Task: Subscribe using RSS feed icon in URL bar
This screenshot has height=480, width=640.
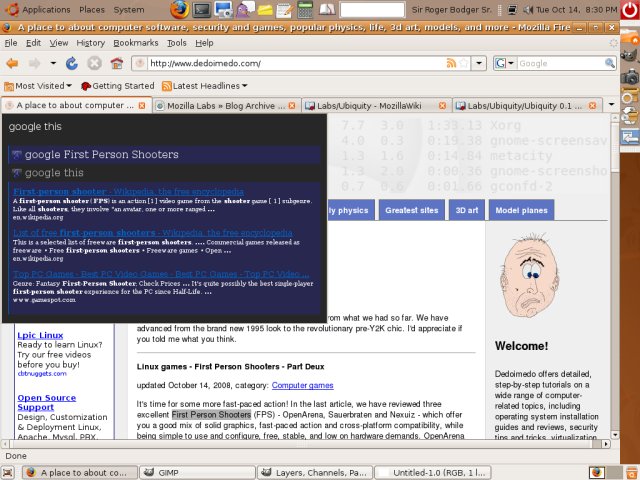Action: 451,63
